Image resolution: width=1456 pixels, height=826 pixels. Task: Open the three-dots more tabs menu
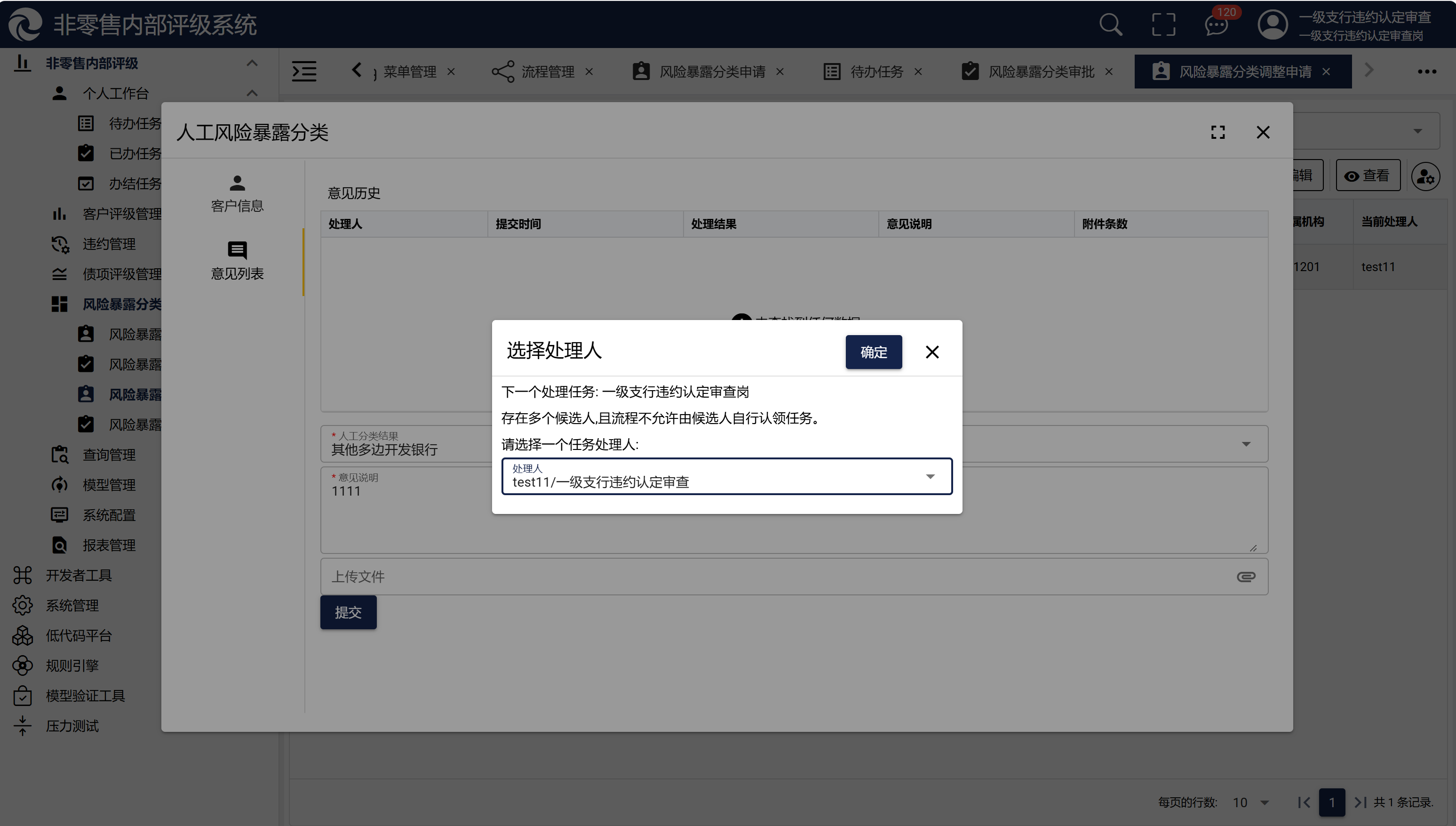[1426, 72]
